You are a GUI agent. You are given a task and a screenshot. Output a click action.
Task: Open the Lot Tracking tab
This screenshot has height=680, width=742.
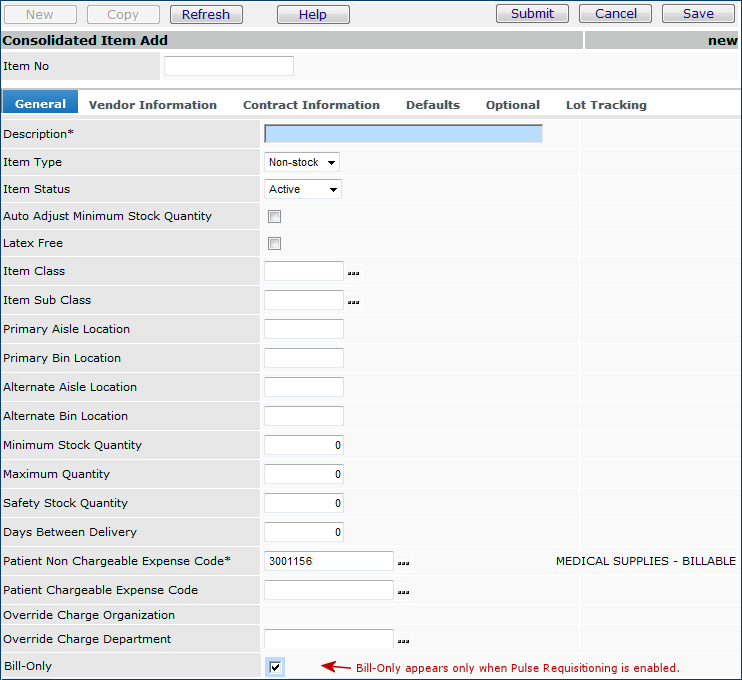606,105
